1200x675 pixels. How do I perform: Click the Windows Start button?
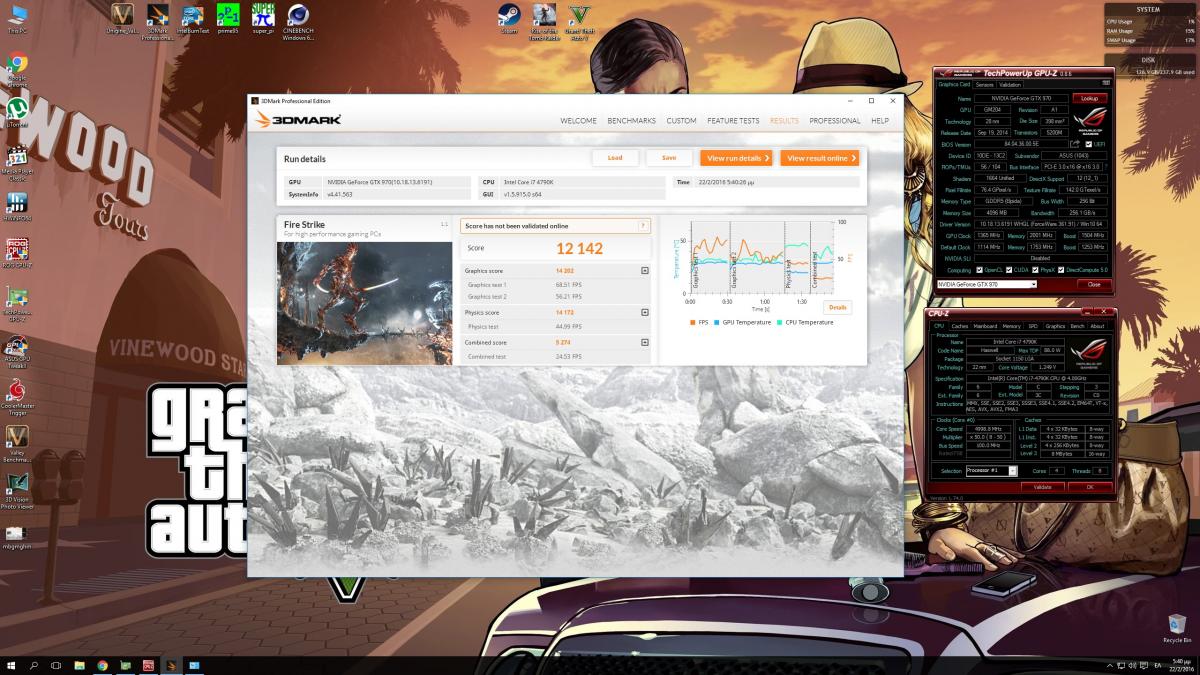click(10, 665)
